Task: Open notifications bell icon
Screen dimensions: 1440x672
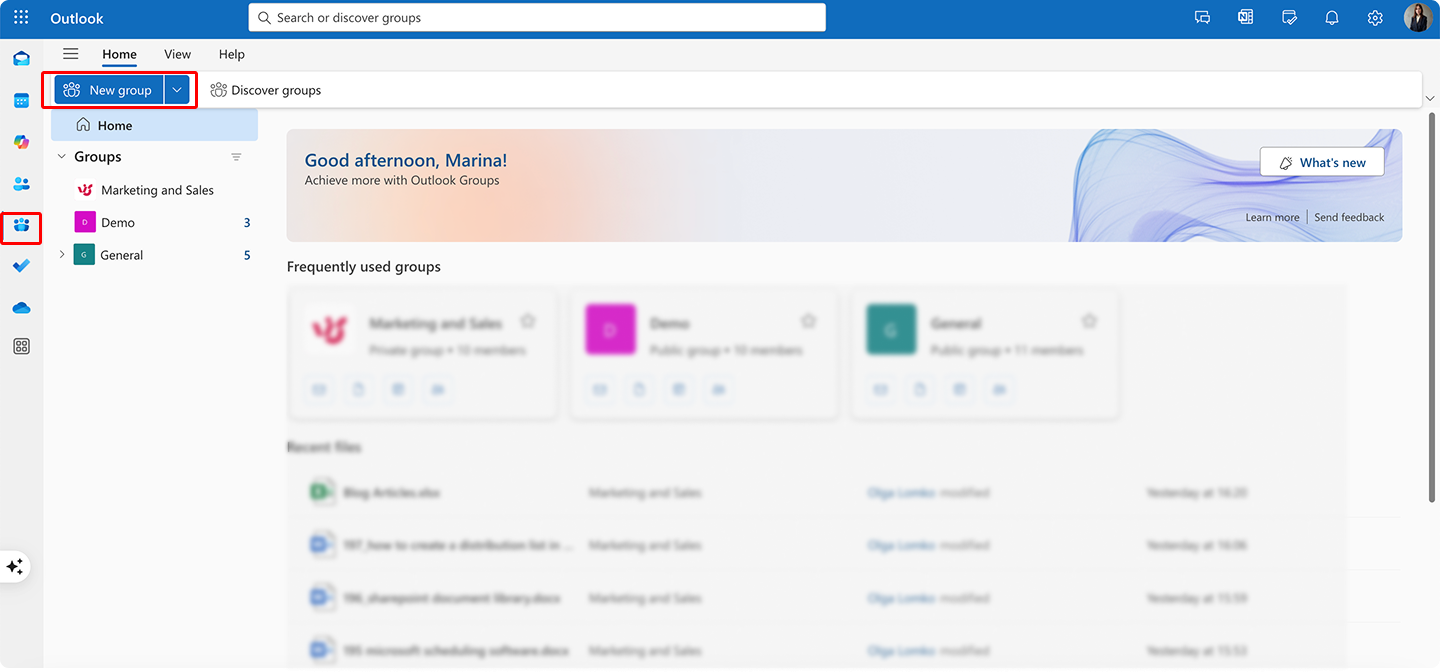Action: coord(1332,17)
